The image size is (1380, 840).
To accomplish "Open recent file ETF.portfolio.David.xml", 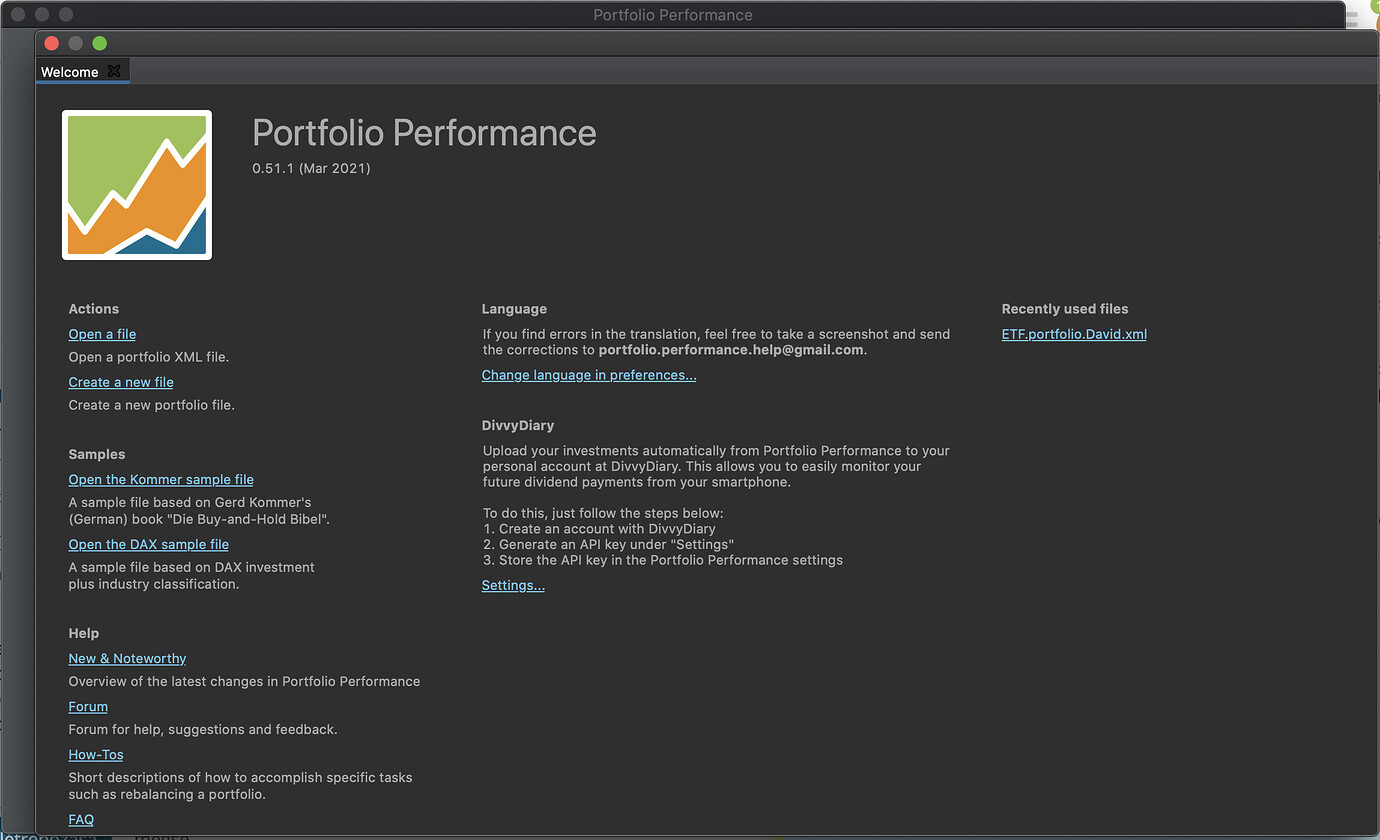I will click(x=1074, y=334).
